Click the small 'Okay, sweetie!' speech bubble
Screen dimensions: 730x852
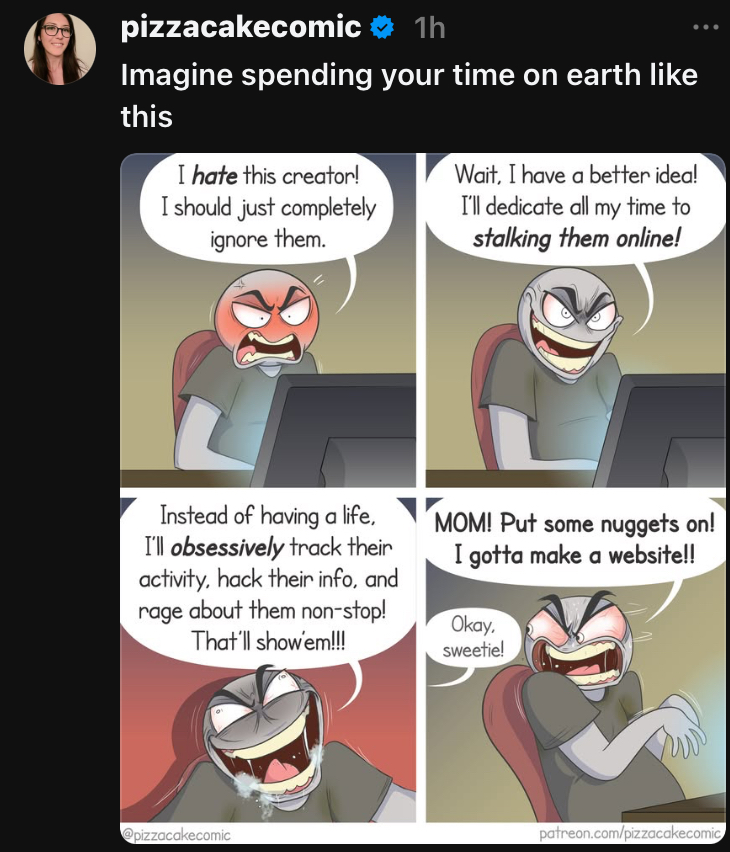point(473,637)
